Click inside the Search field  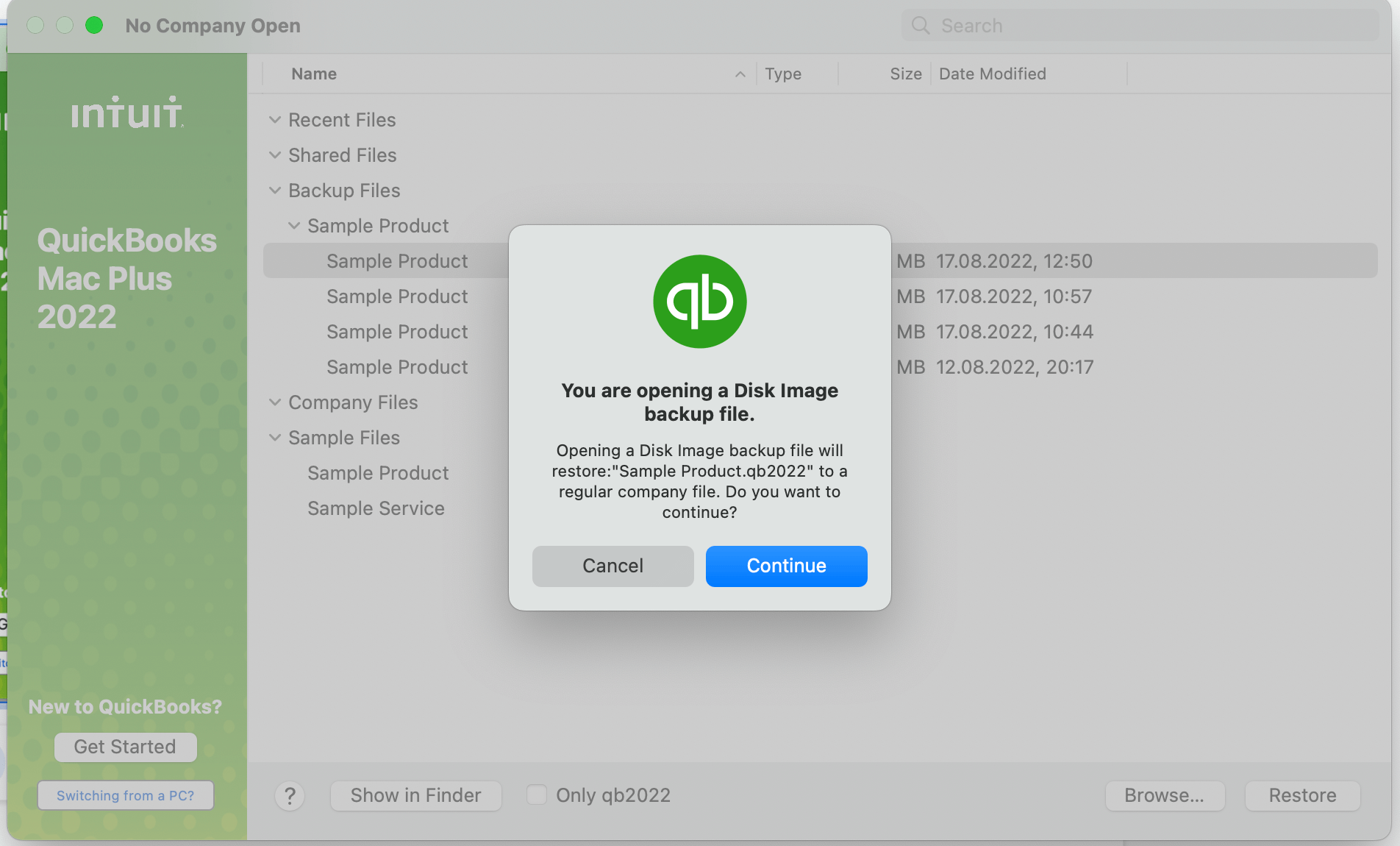pyautogui.click(x=1029, y=25)
